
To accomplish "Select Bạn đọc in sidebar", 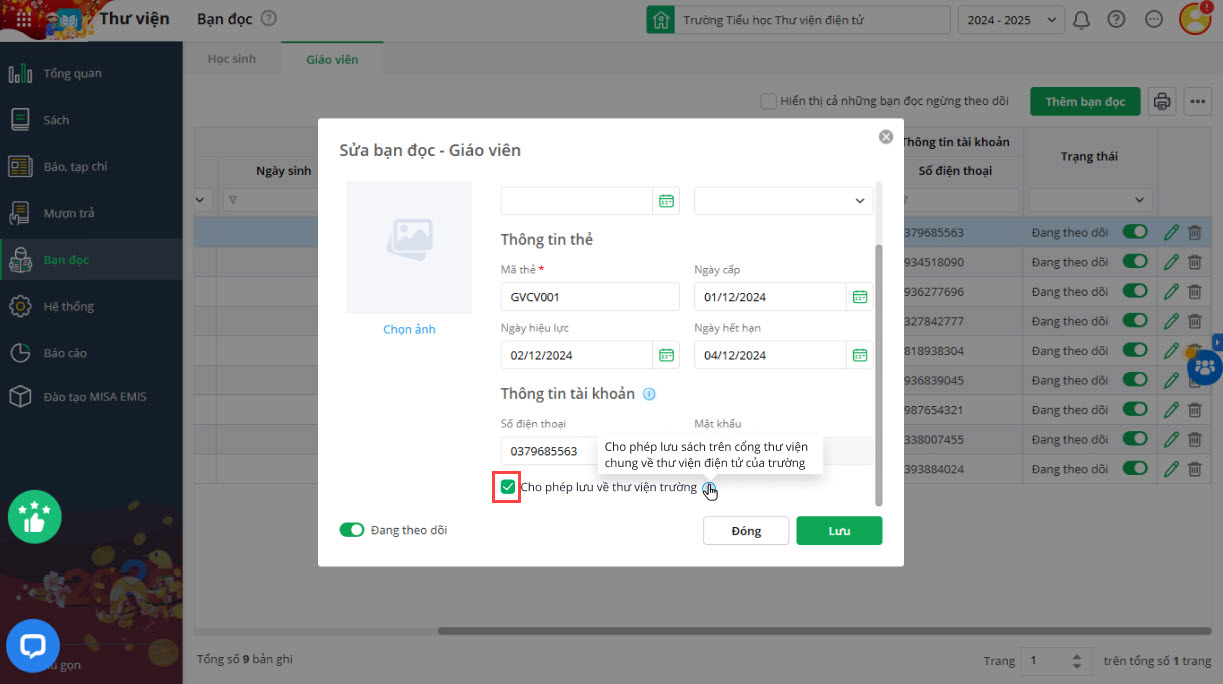I will (91, 260).
